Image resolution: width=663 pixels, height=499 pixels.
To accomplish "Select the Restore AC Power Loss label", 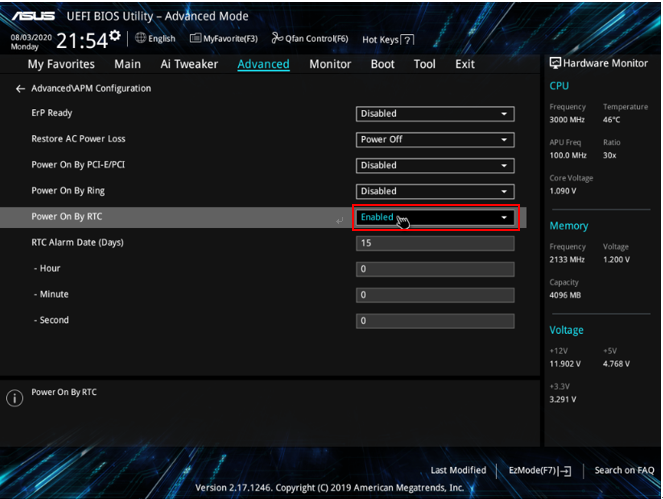I will pyautogui.click(x=78, y=139).
